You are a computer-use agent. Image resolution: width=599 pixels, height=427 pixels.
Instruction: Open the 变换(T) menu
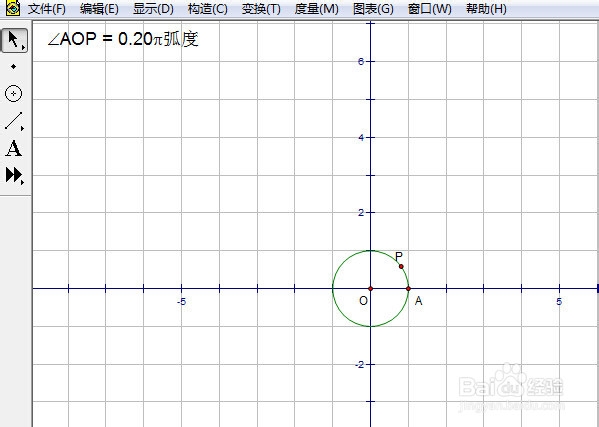pos(261,9)
